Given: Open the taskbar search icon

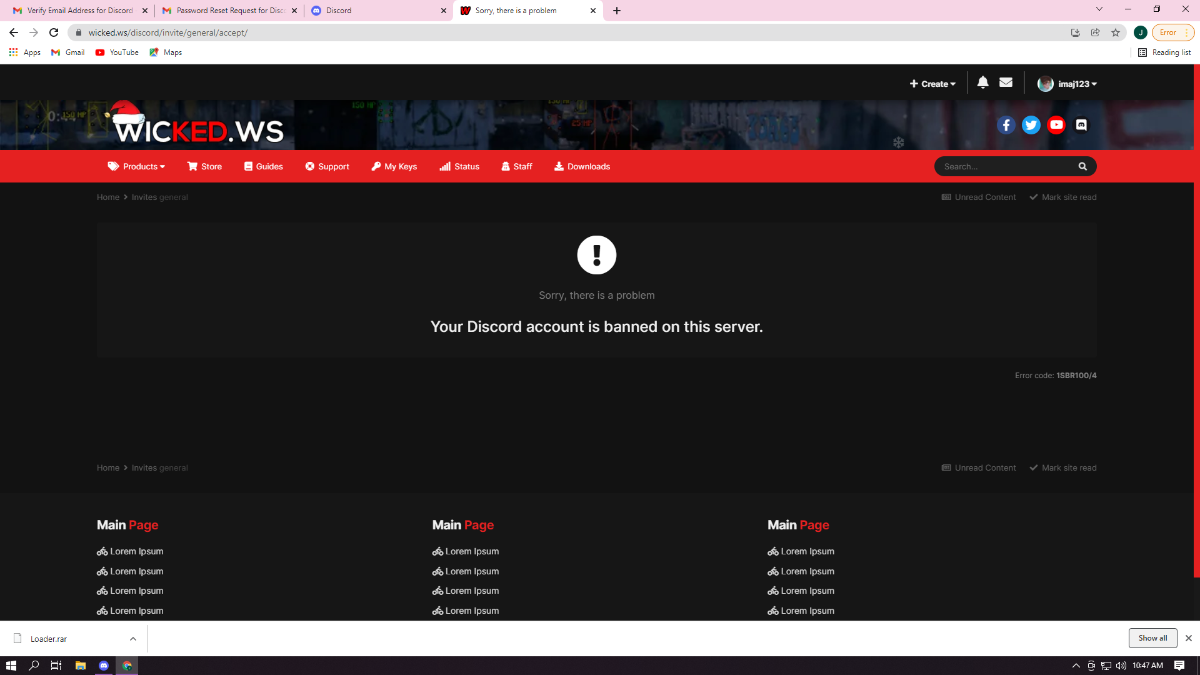Looking at the screenshot, I should coord(35,665).
